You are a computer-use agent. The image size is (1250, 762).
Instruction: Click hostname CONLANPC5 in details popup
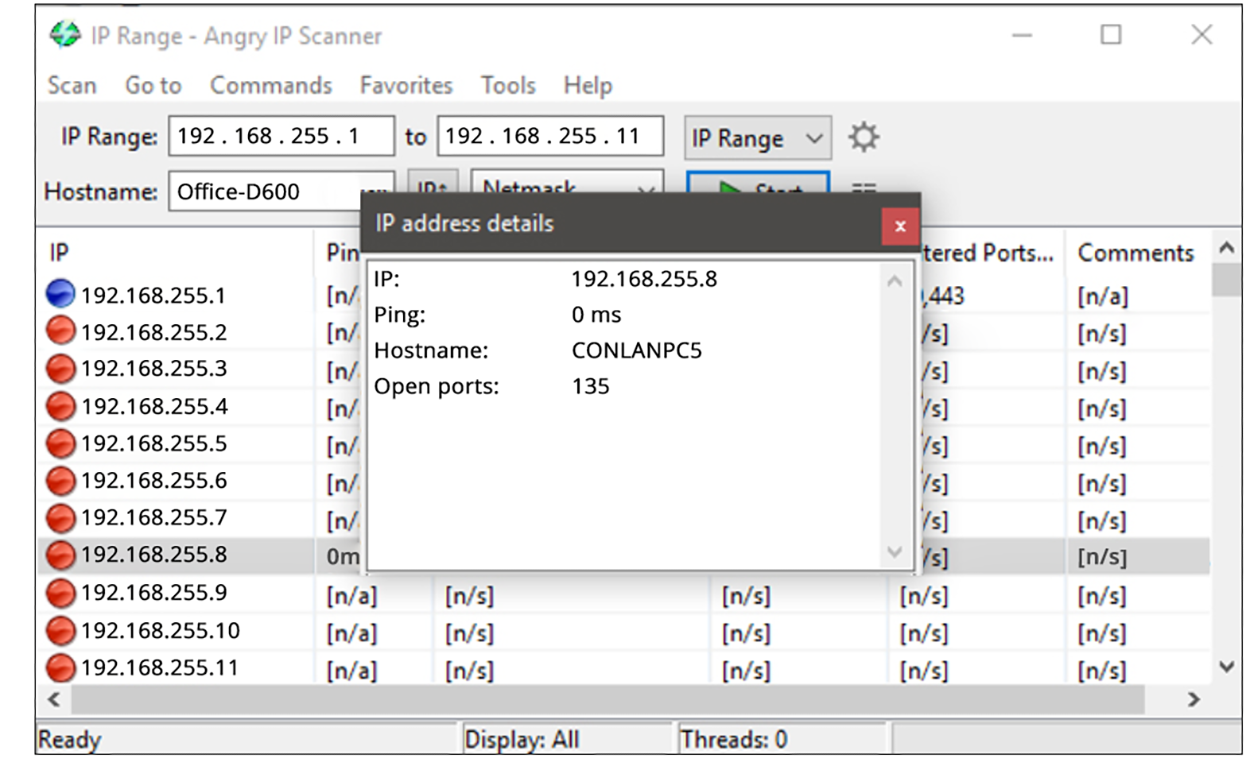tap(636, 351)
